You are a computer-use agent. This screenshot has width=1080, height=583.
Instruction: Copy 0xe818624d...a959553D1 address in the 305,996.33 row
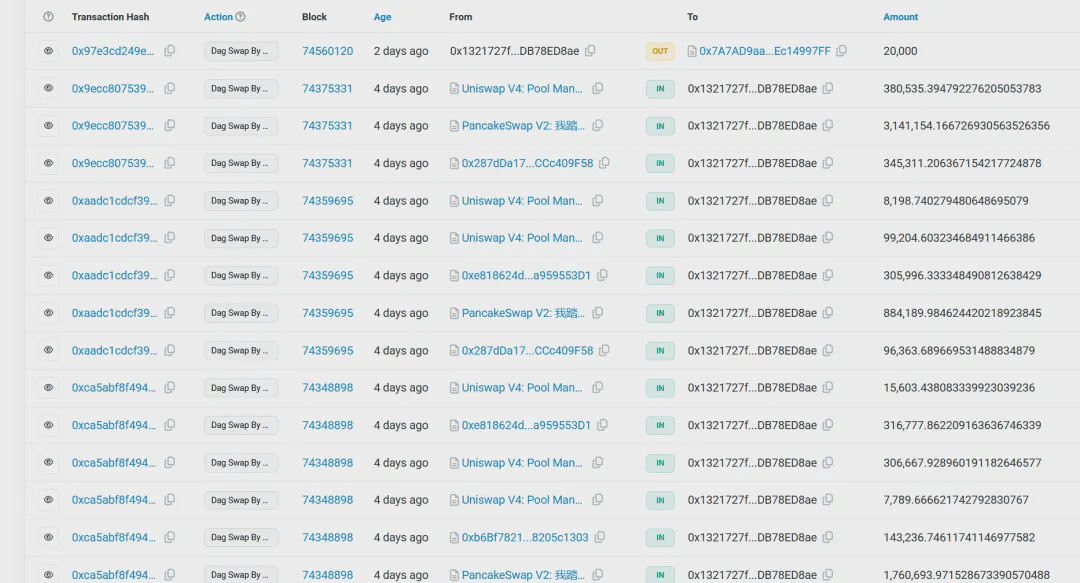(x=602, y=275)
